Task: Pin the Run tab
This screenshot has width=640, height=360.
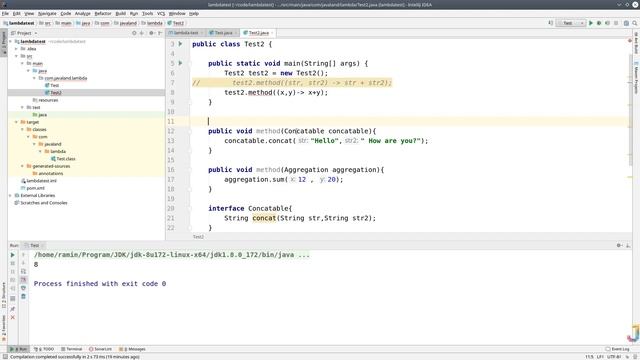Action: [x=13, y=309]
